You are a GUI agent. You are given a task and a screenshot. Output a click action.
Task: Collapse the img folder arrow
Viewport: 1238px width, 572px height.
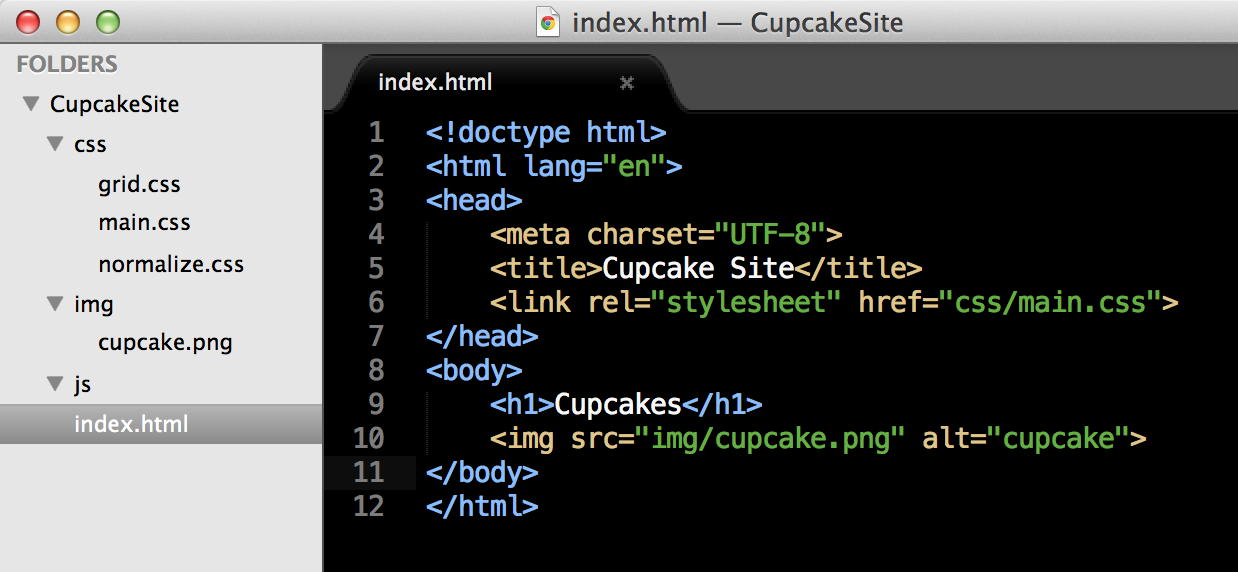pyautogui.click(x=54, y=304)
